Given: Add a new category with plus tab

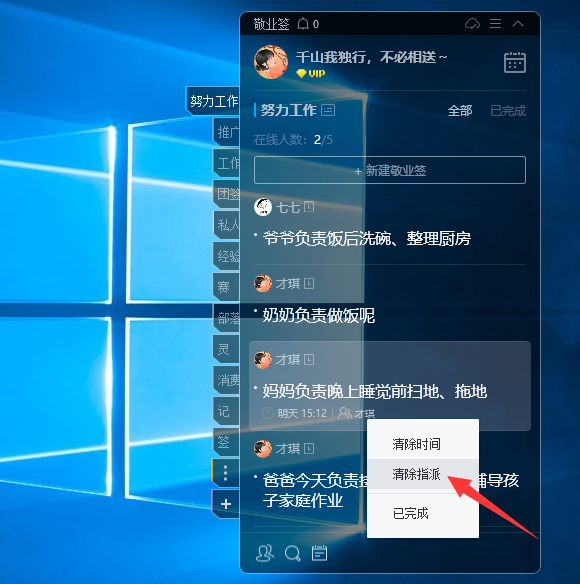Looking at the screenshot, I should point(225,504).
